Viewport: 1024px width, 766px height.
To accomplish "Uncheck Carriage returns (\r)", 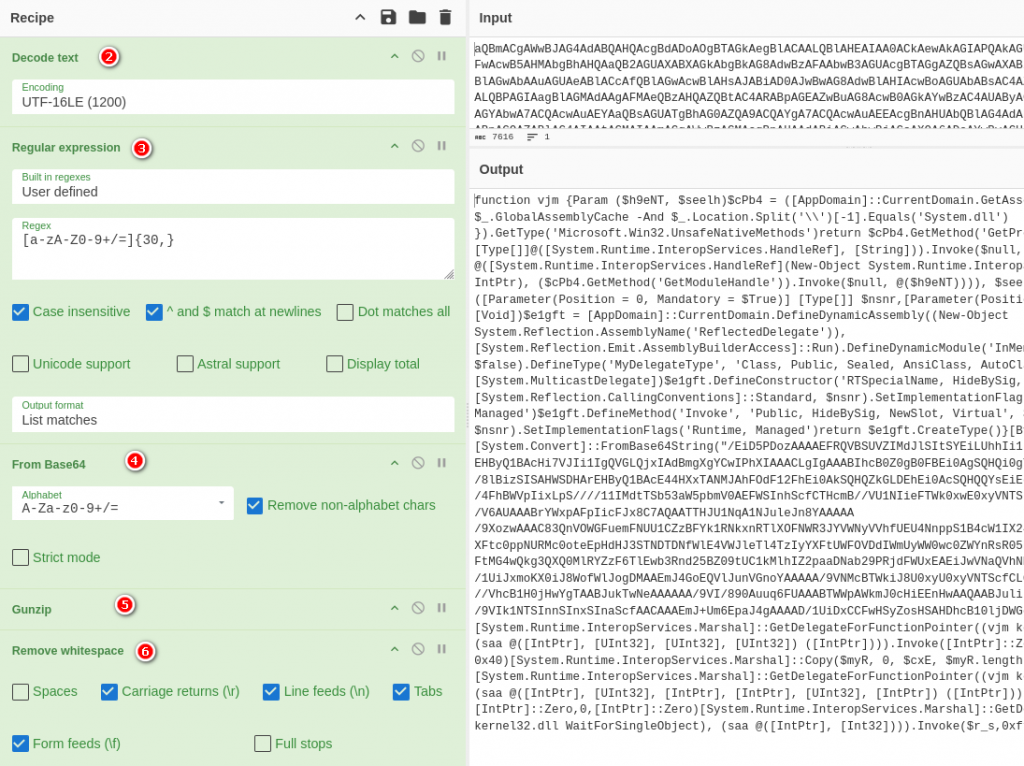I will pyautogui.click(x=109, y=692).
